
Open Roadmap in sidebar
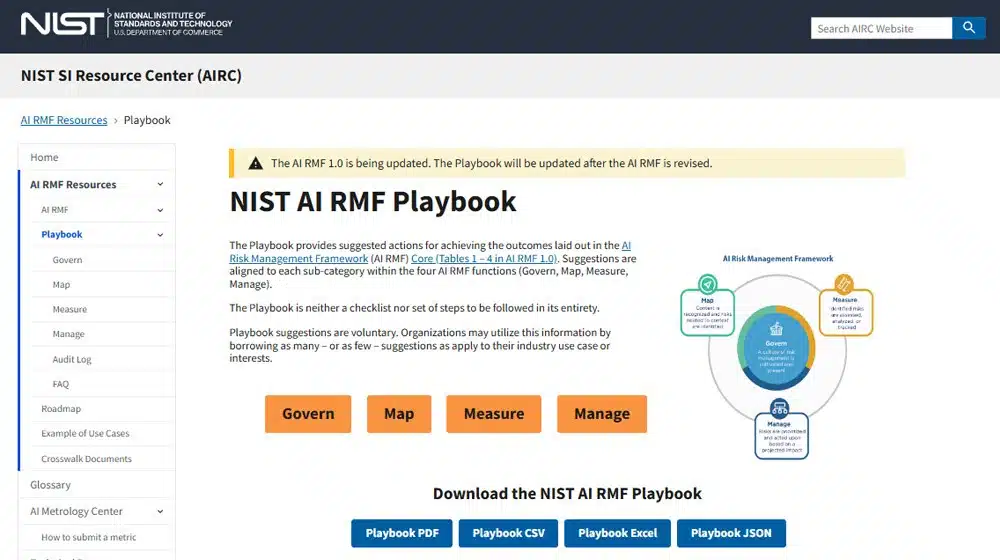point(61,409)
